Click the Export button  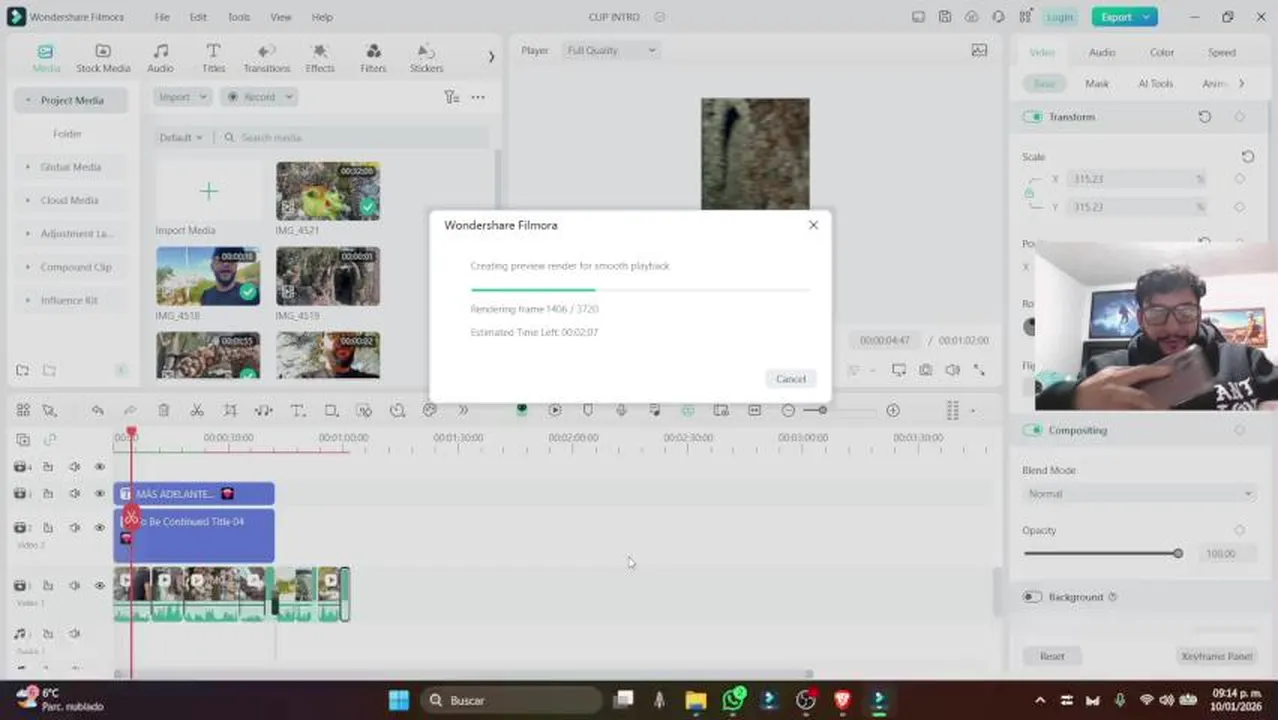click(1124, 17)
